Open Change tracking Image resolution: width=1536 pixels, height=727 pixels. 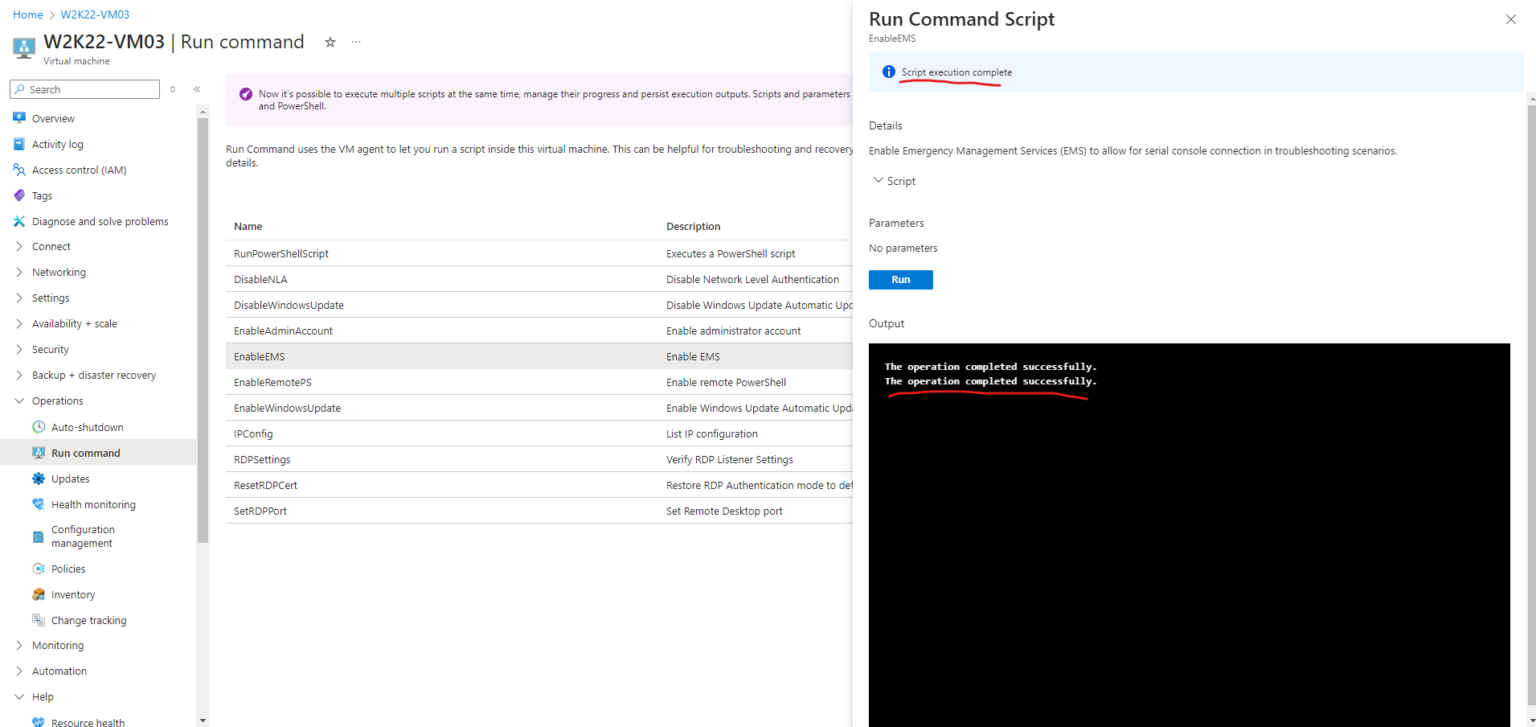tap(88, 620)
